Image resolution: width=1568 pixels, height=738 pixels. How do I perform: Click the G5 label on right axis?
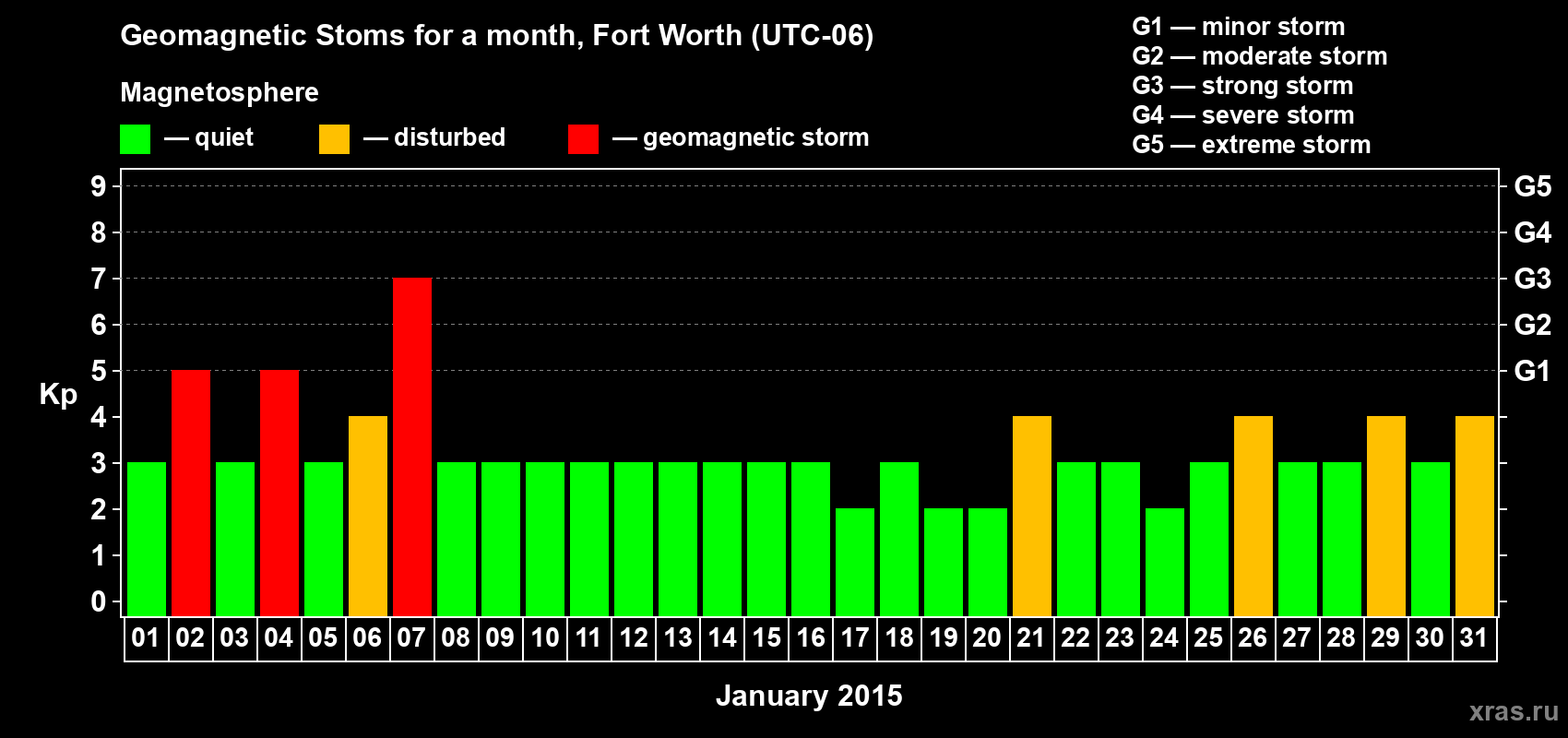[x=1533, y=186]
